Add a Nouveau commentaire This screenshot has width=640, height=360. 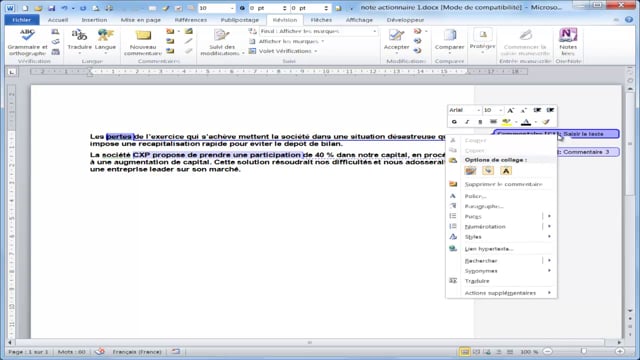tap(143, 42)
